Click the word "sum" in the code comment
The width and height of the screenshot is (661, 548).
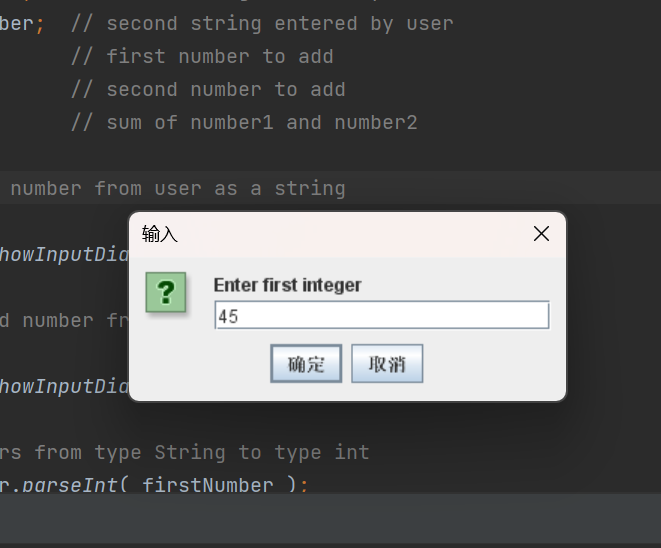click(x=124, y=122)
